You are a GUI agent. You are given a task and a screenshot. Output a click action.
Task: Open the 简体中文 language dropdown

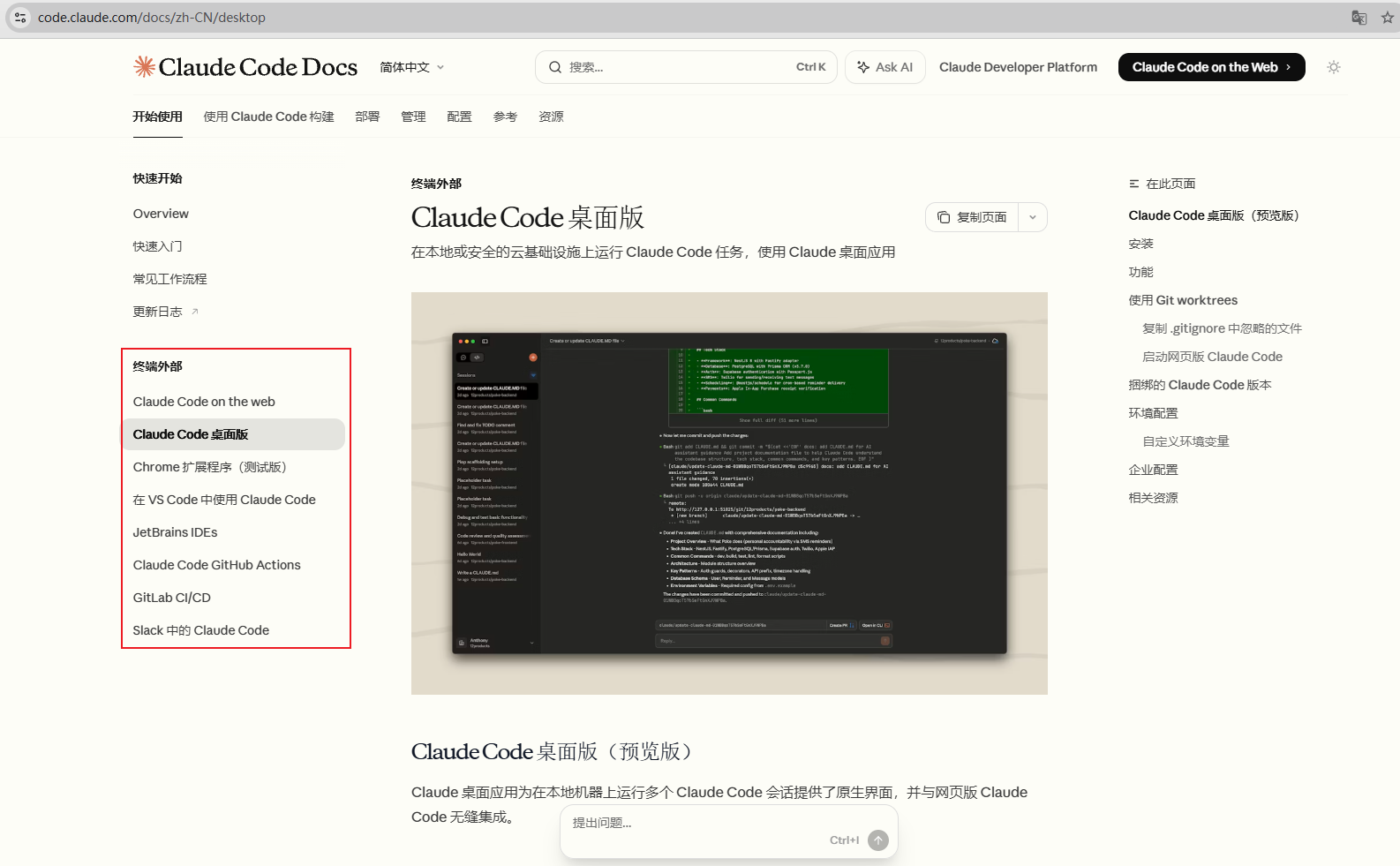click(x=412, y=67)
